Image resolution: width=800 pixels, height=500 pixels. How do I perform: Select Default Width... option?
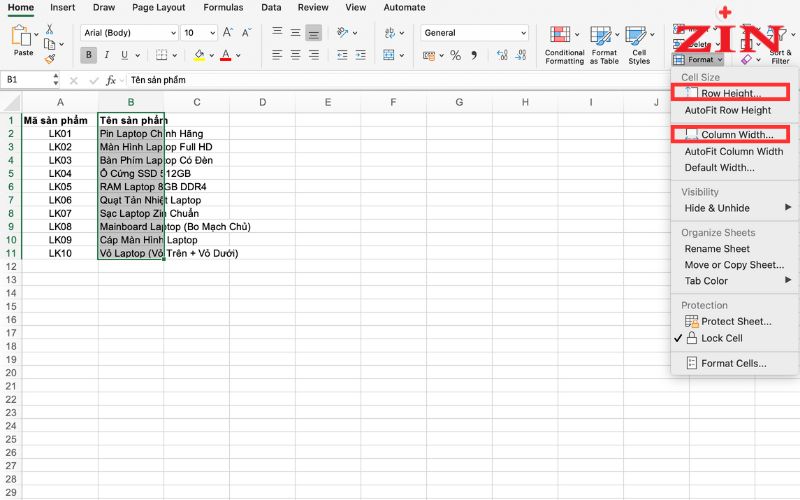pyautogui.click(x=719, y=167)
